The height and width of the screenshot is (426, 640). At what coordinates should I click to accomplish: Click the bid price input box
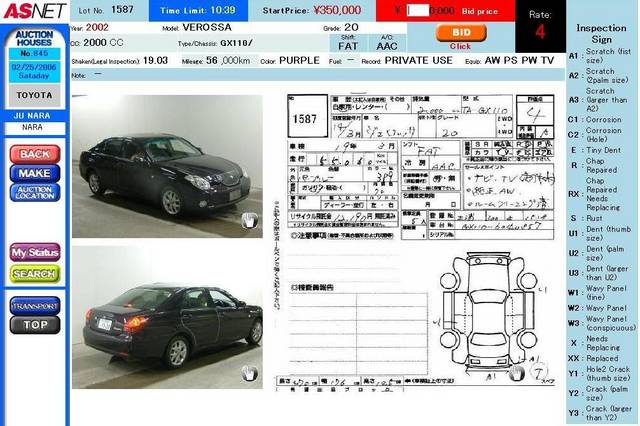418,11
